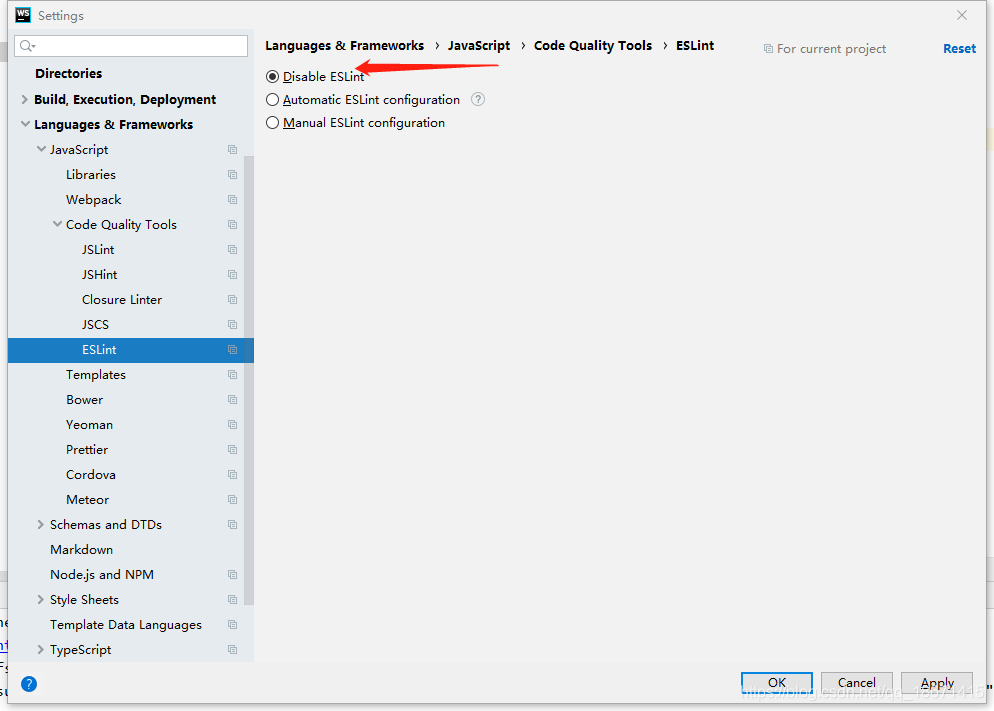The image size is (994, 711).
Task: Expand the Schemas and DTDs node
Action: click(41, 524)
